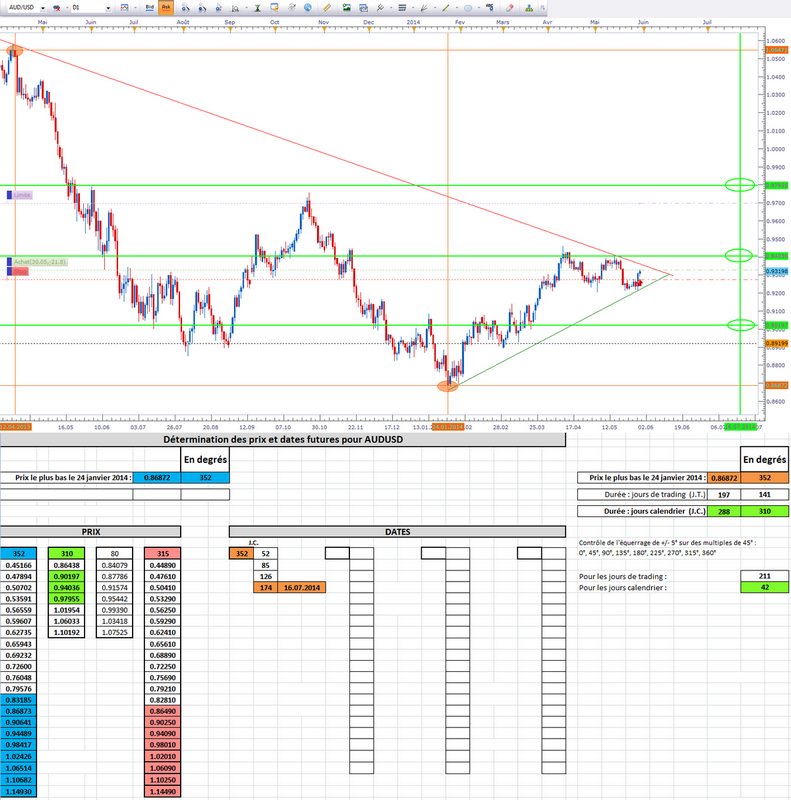Select the green cell 42
Image resolution: width=791 pixels, height=800 pixels.
[764, 587]
